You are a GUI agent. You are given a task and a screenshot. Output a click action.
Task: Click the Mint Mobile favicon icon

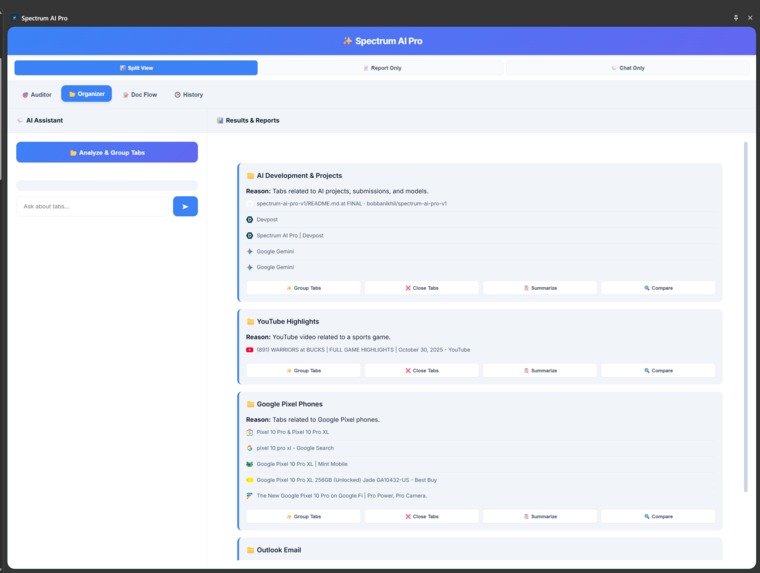tap(250, 464)
